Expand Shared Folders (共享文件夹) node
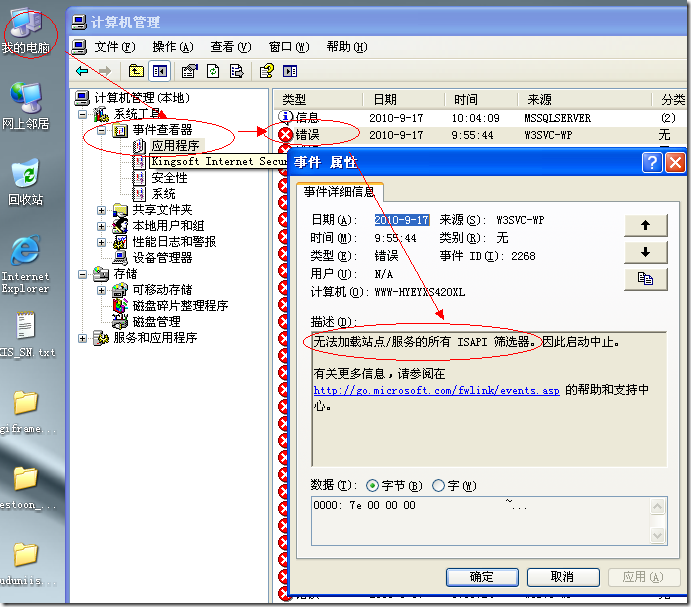Screen dimensions: 691x607 101,210
